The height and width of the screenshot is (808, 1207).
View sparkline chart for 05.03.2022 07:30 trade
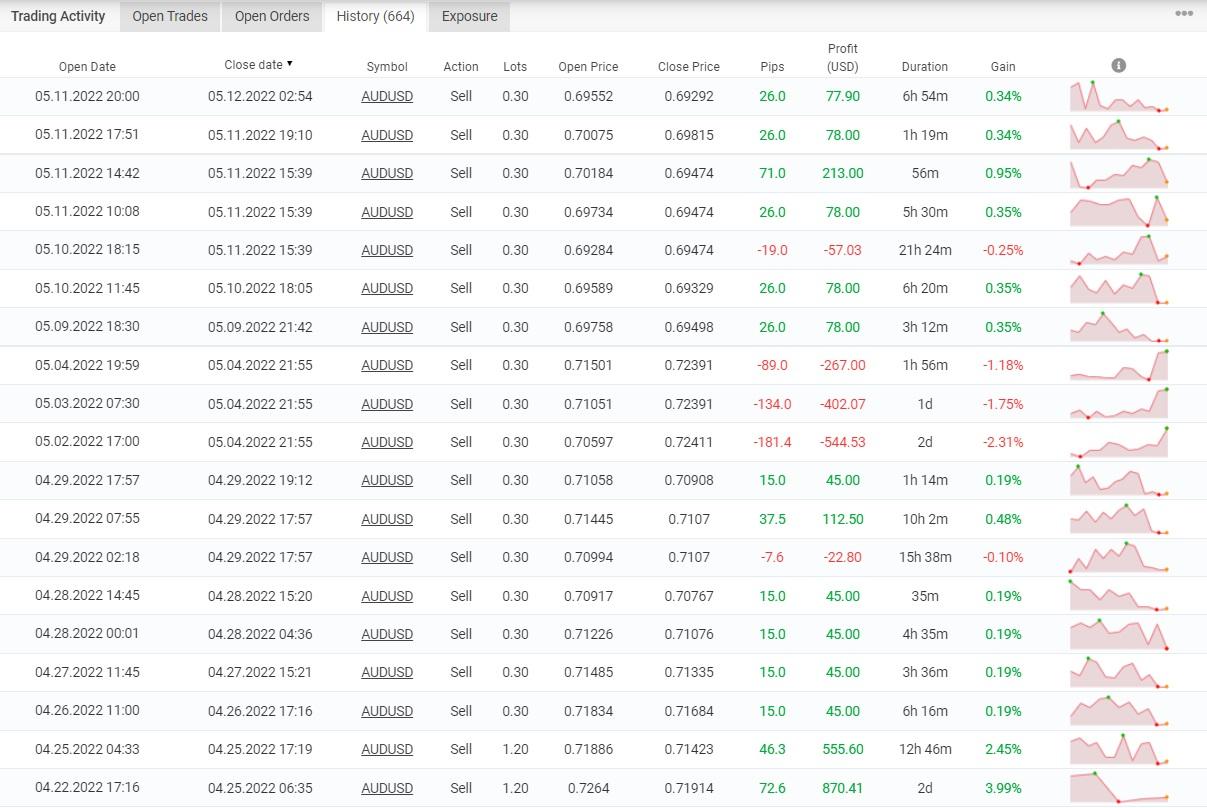click(1119, 404)
